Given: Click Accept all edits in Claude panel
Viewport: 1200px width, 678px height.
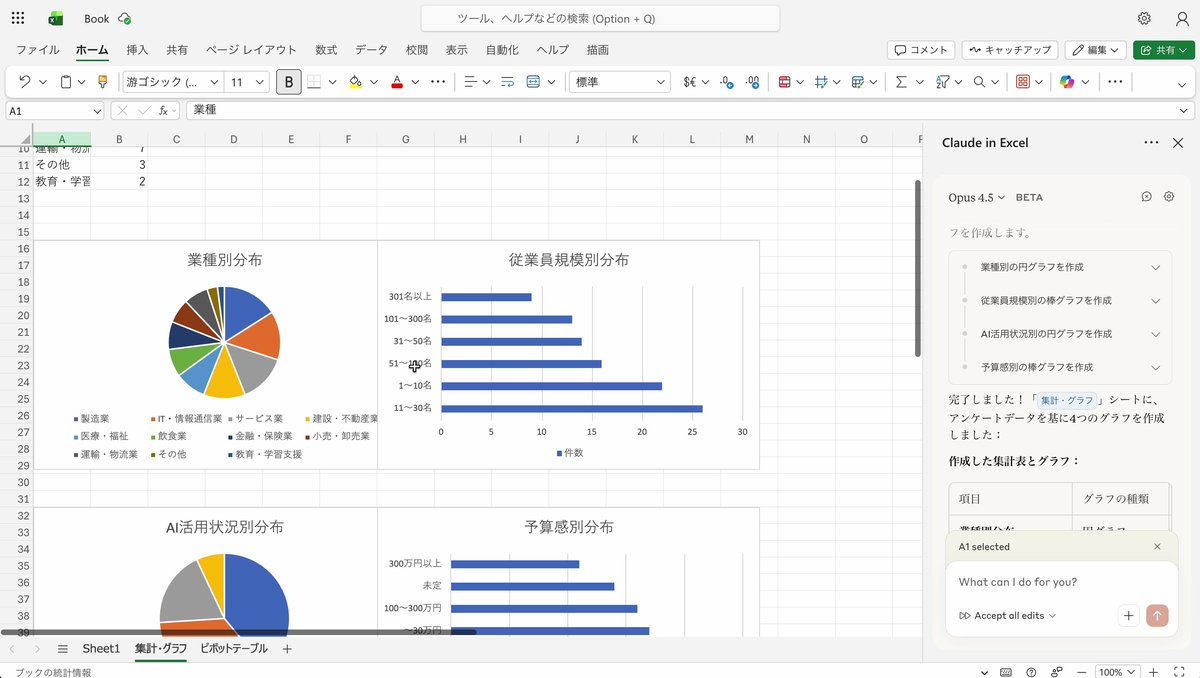Looking at the screenshot, I should (1005, 615).
